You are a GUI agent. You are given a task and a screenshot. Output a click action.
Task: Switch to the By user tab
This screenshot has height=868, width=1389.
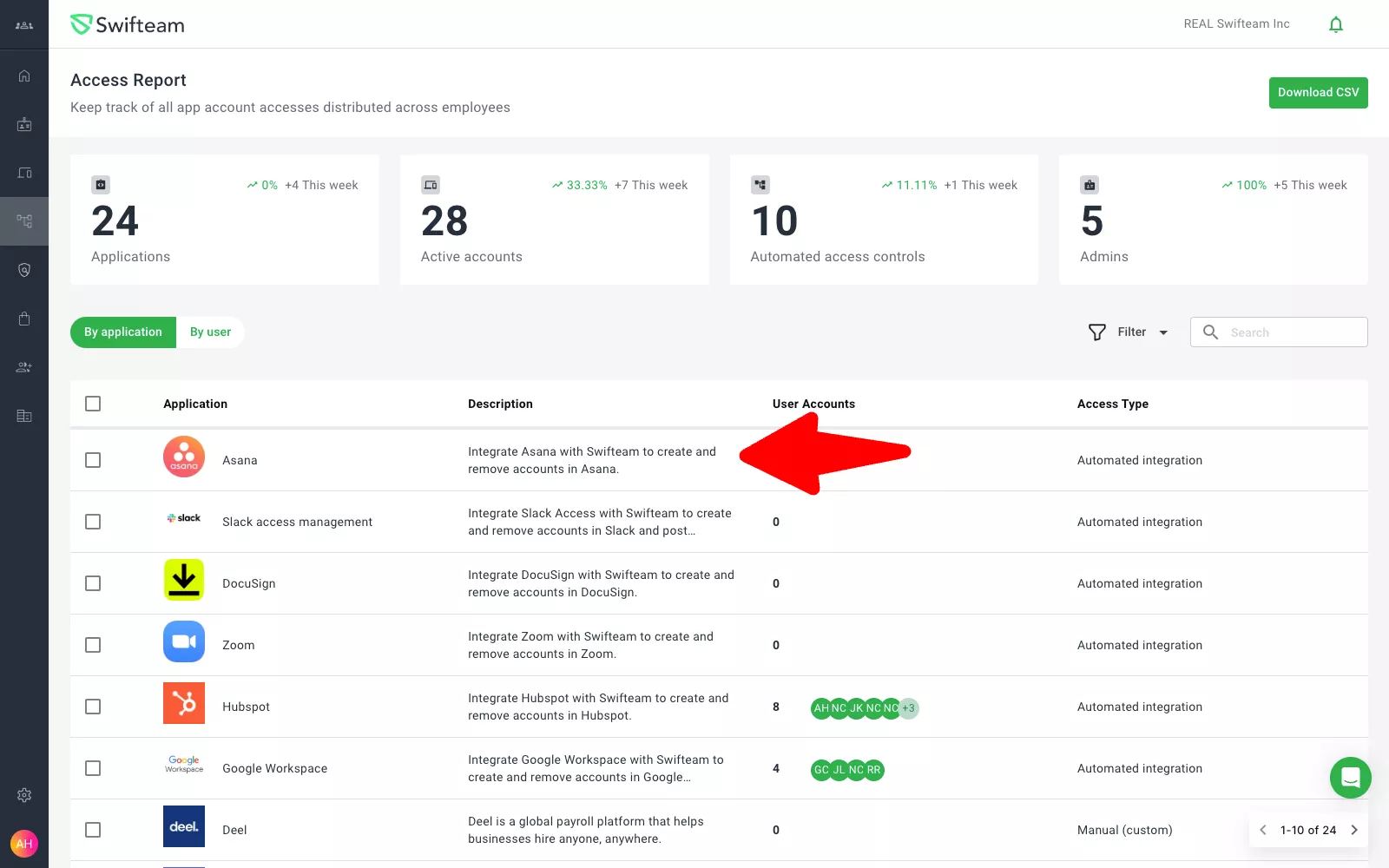click(x=210, y=332)
